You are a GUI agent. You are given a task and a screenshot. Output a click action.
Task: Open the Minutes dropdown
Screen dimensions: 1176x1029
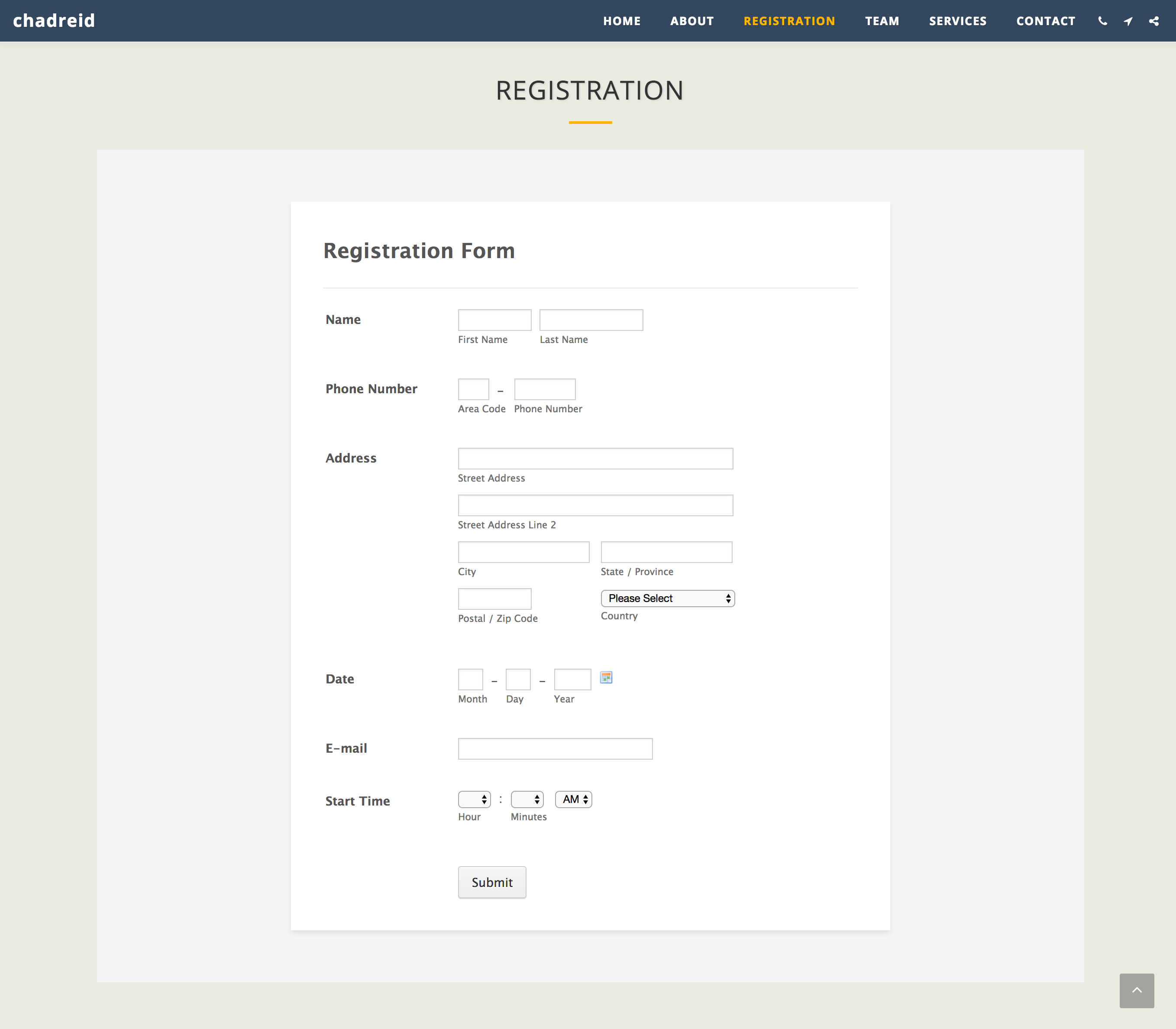coord(527,799)
